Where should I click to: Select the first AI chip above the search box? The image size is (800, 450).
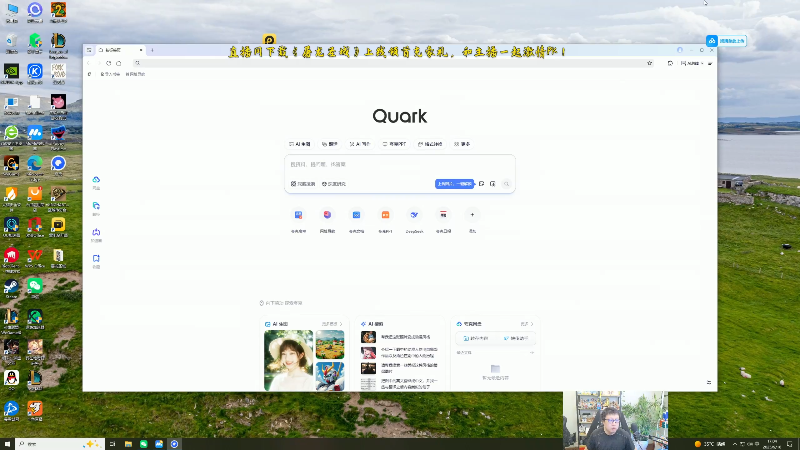(x=300, y=144)
